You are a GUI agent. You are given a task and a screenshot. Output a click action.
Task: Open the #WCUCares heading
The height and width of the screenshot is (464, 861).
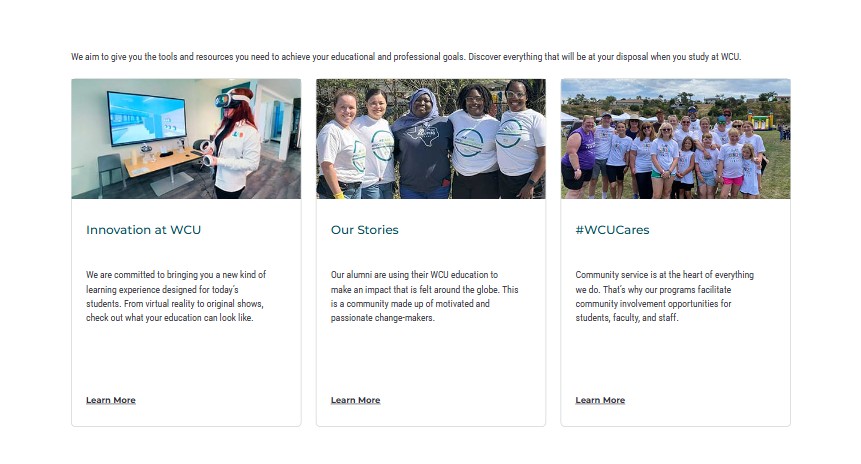tap(612, 230)
